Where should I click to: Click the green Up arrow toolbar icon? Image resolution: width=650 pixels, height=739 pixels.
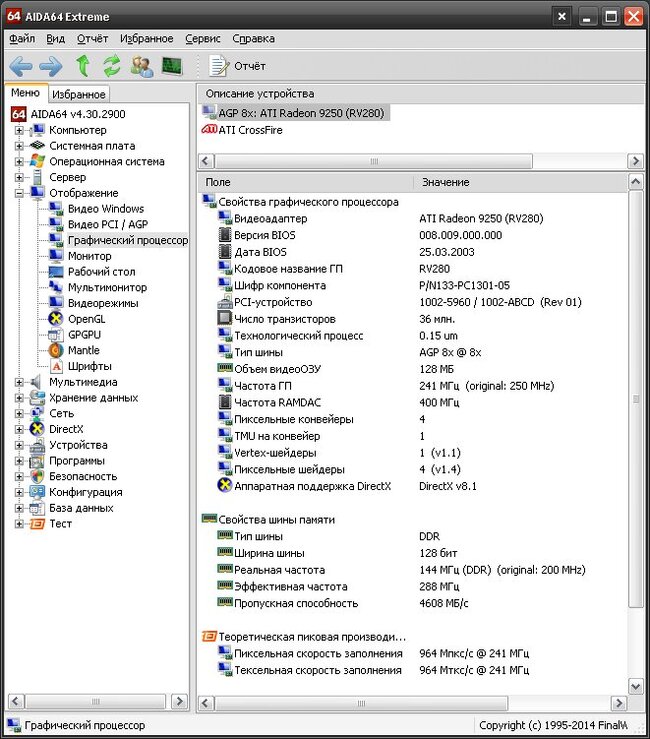[x=83, y=66]
